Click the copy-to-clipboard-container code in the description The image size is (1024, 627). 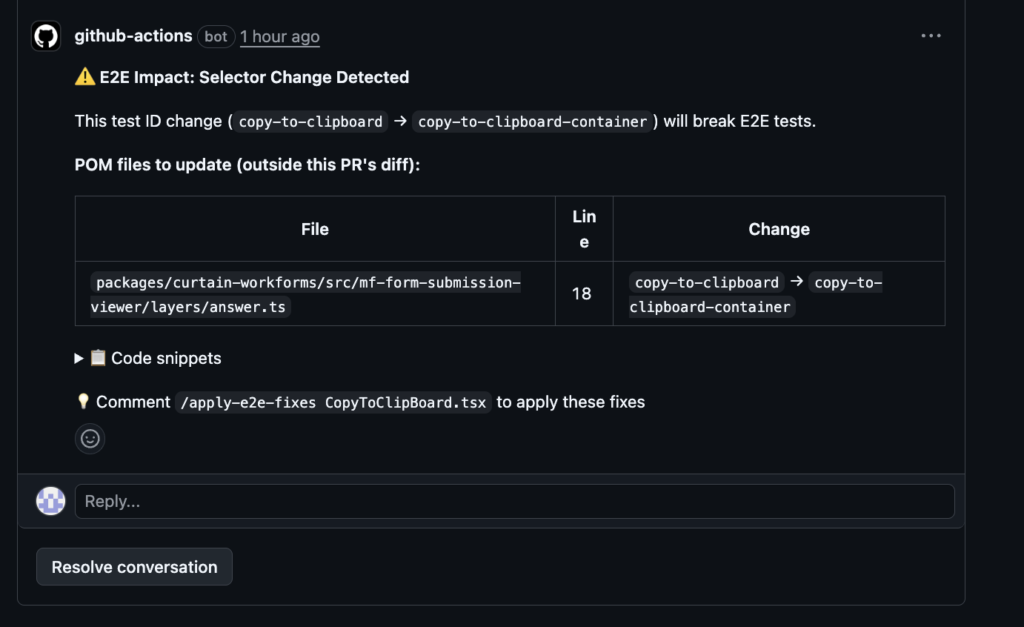click(x=532, y=122)
